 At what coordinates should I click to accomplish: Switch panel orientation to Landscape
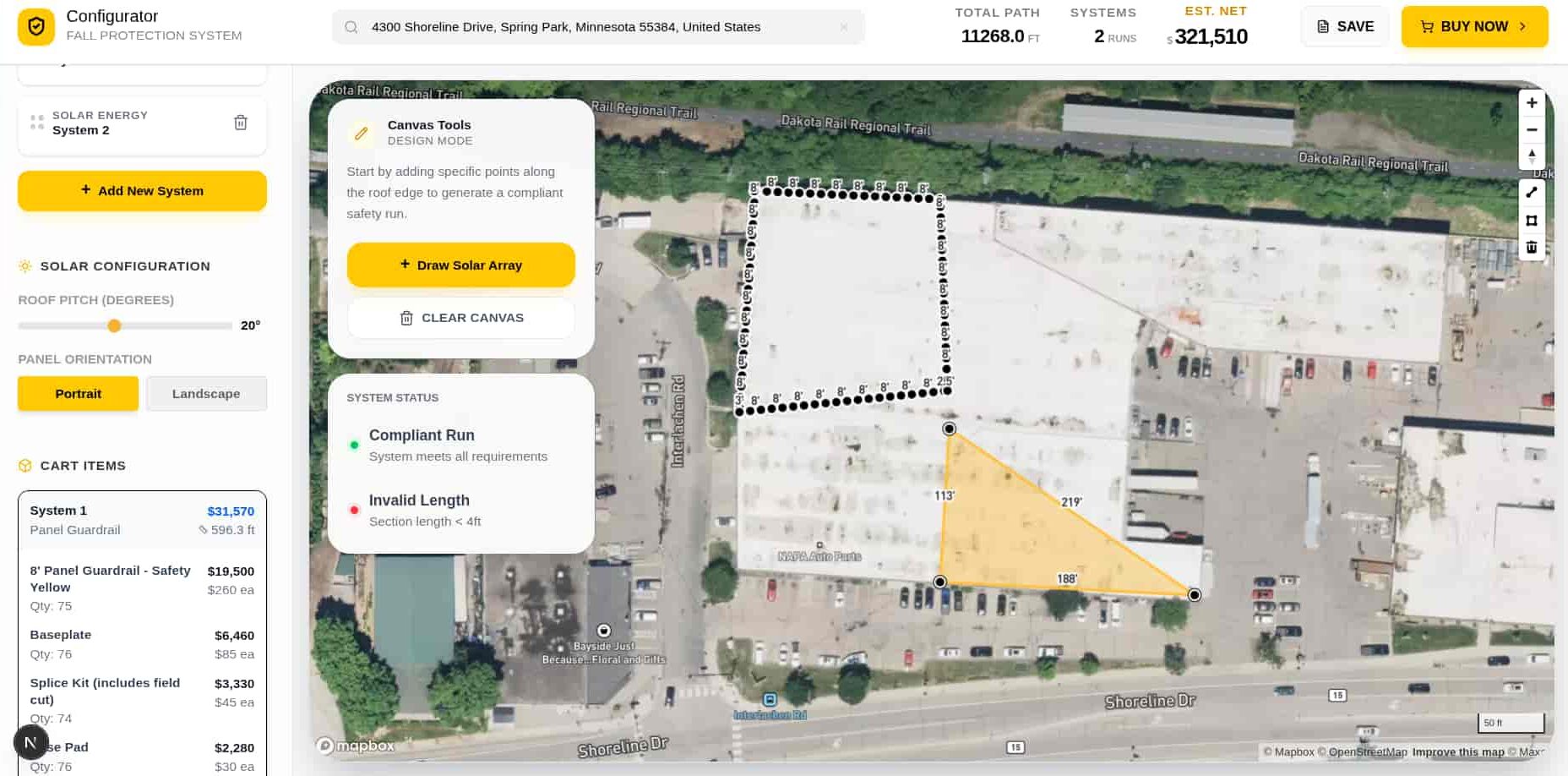click(x=206, y=394)
